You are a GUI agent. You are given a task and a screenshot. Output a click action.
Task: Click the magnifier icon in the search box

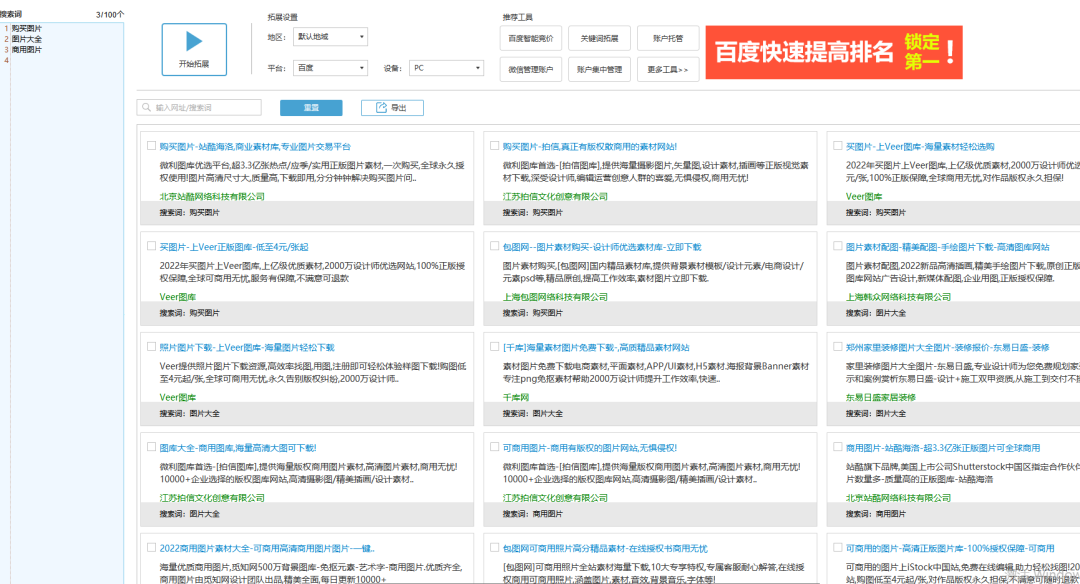[x=147, y=107]
